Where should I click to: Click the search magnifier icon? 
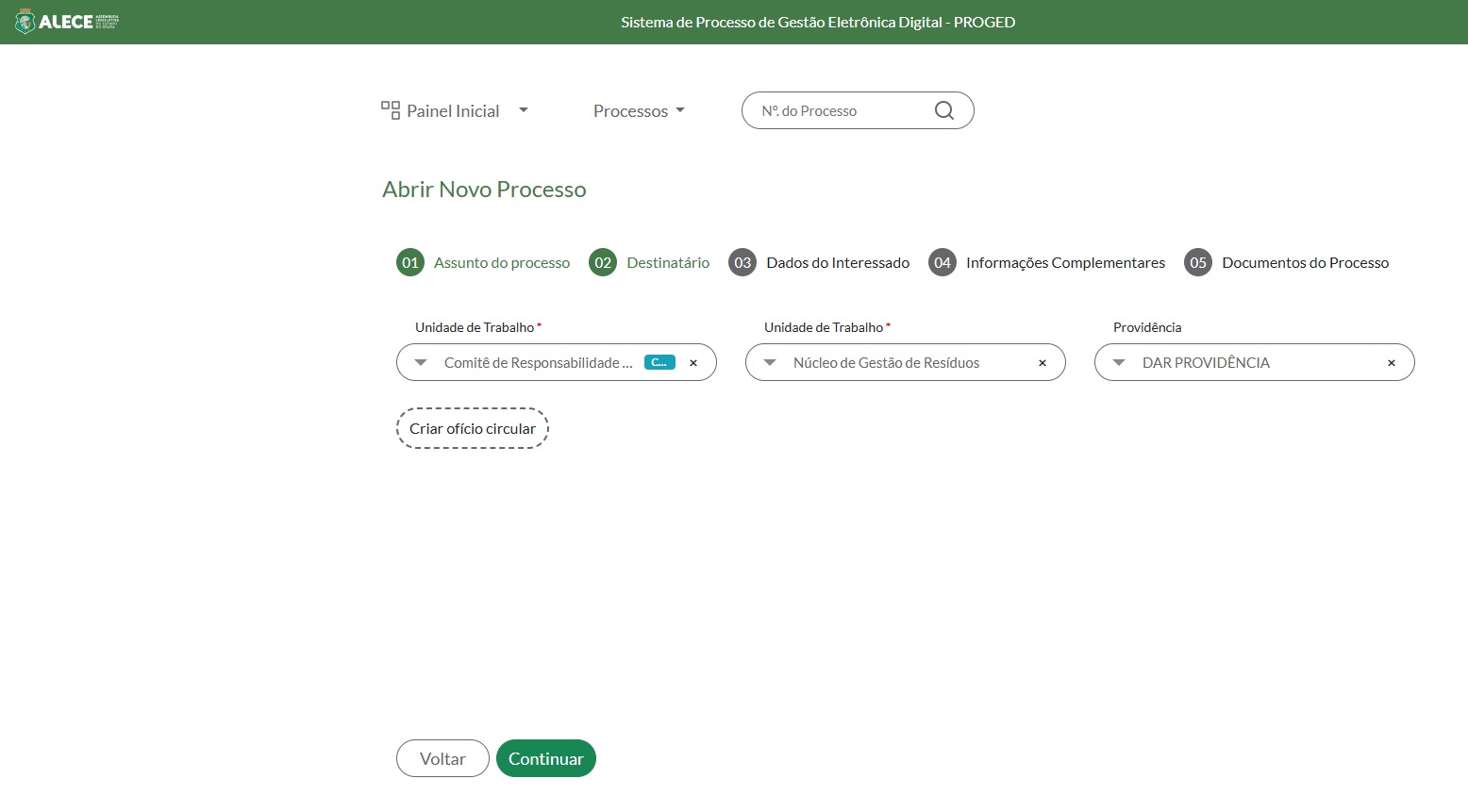click(943, 110)
